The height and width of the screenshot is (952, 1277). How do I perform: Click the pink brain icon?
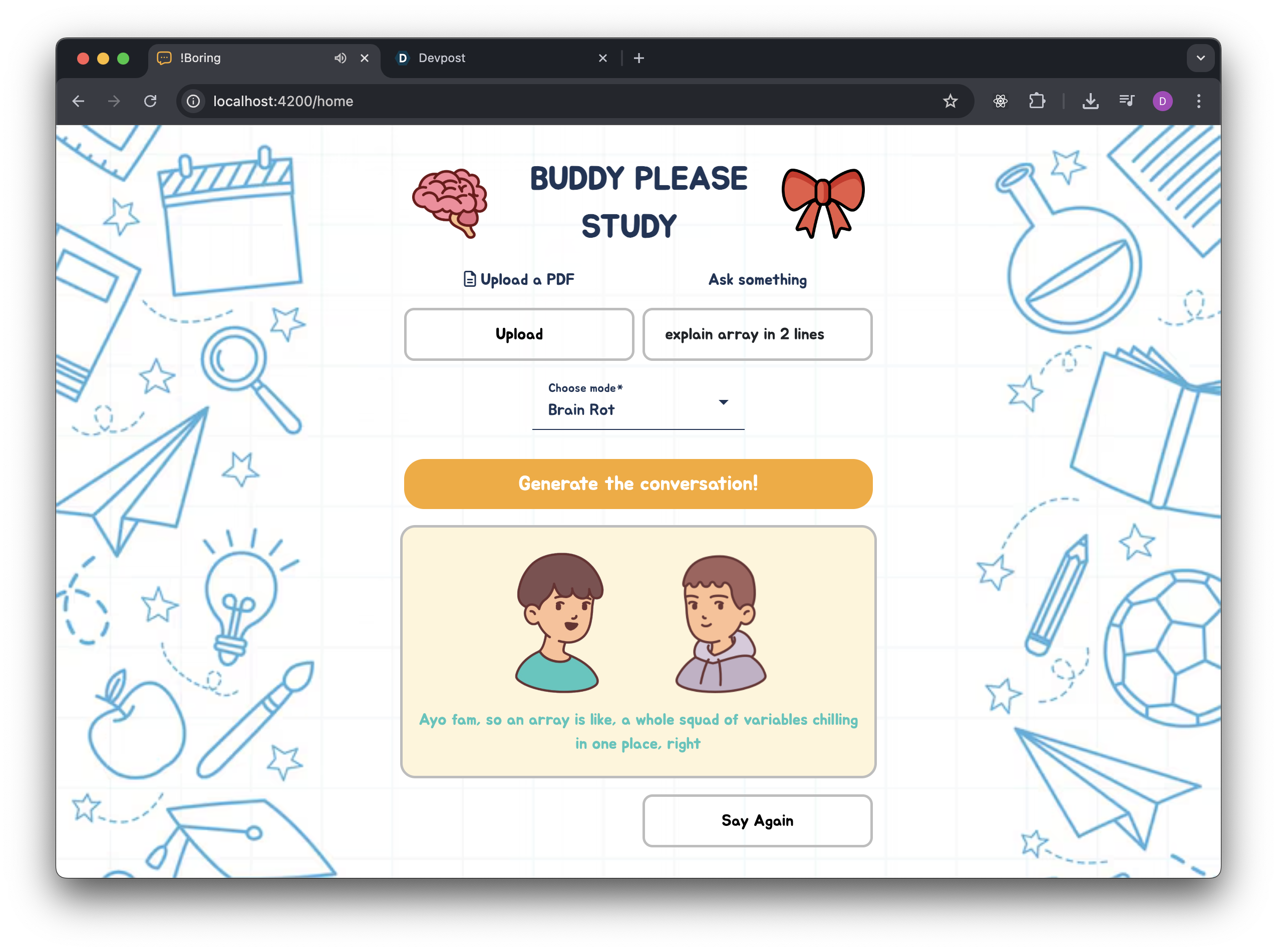tap(450, 203)
